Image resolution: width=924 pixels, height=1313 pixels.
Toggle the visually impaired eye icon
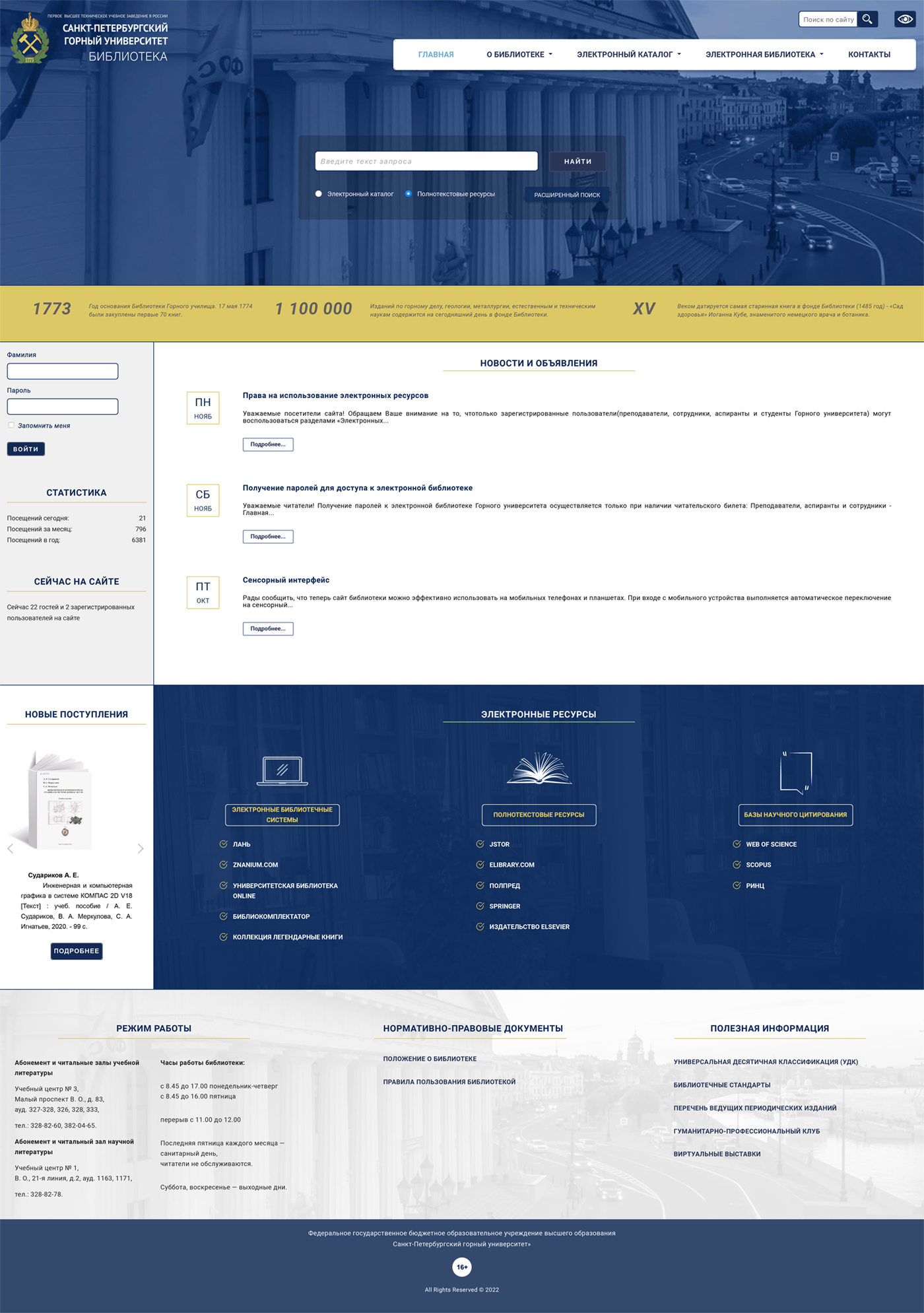coord(904,19)
